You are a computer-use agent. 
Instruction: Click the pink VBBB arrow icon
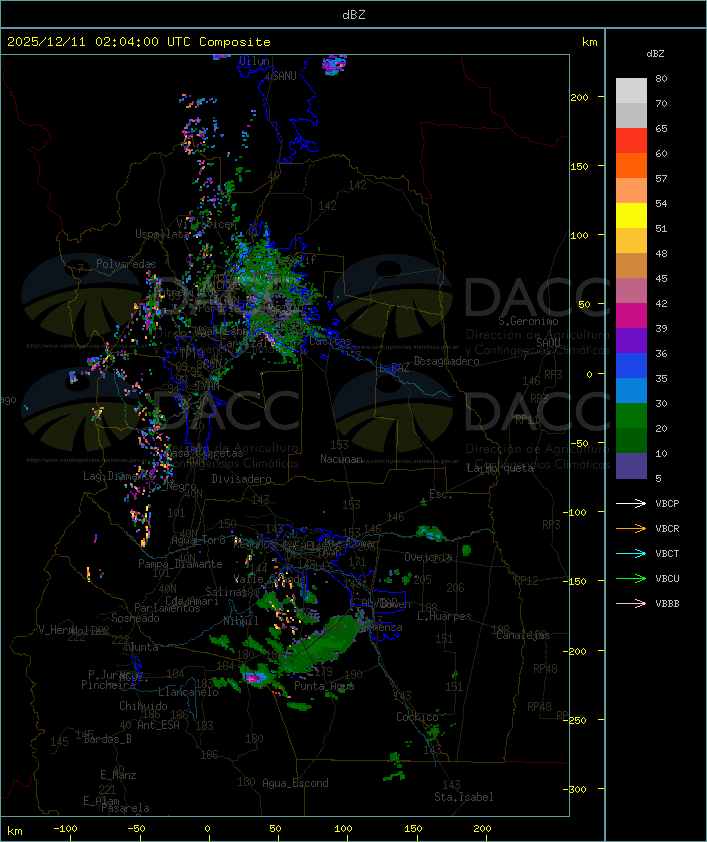[x=631, y=604]
